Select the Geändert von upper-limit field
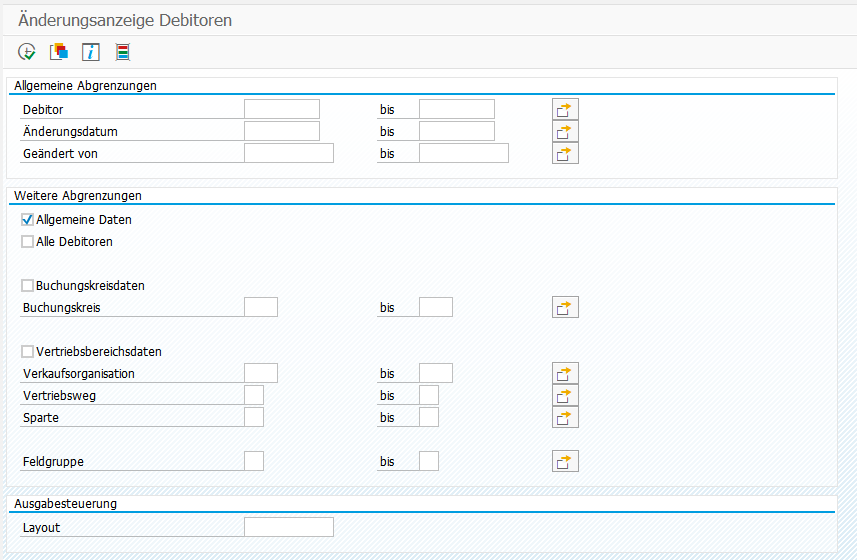This screenshot has width=857, height=560. click(x=463, y=153)
